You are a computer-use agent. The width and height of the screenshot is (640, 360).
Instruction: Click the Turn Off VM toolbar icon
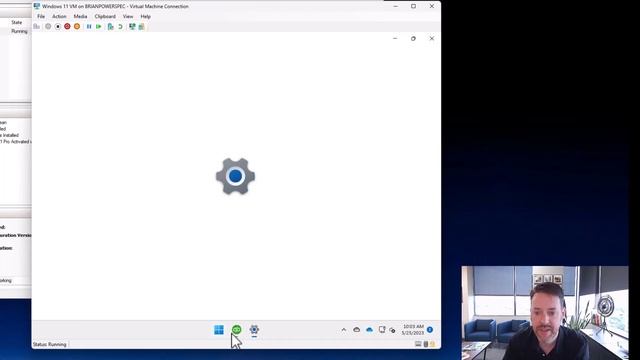pos(58,27)
